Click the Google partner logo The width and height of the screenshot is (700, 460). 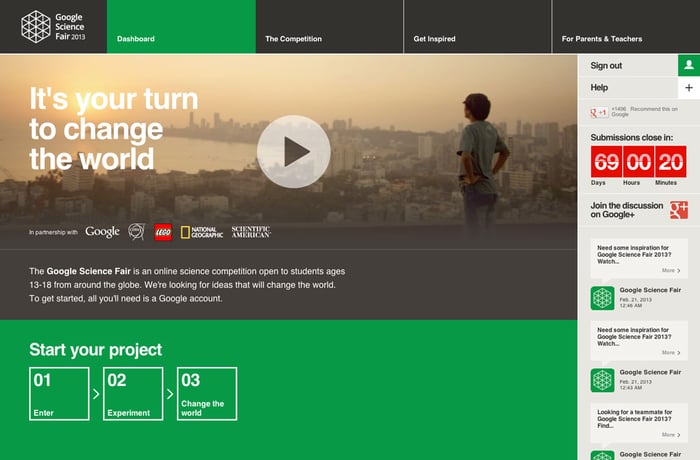[102, 232]
